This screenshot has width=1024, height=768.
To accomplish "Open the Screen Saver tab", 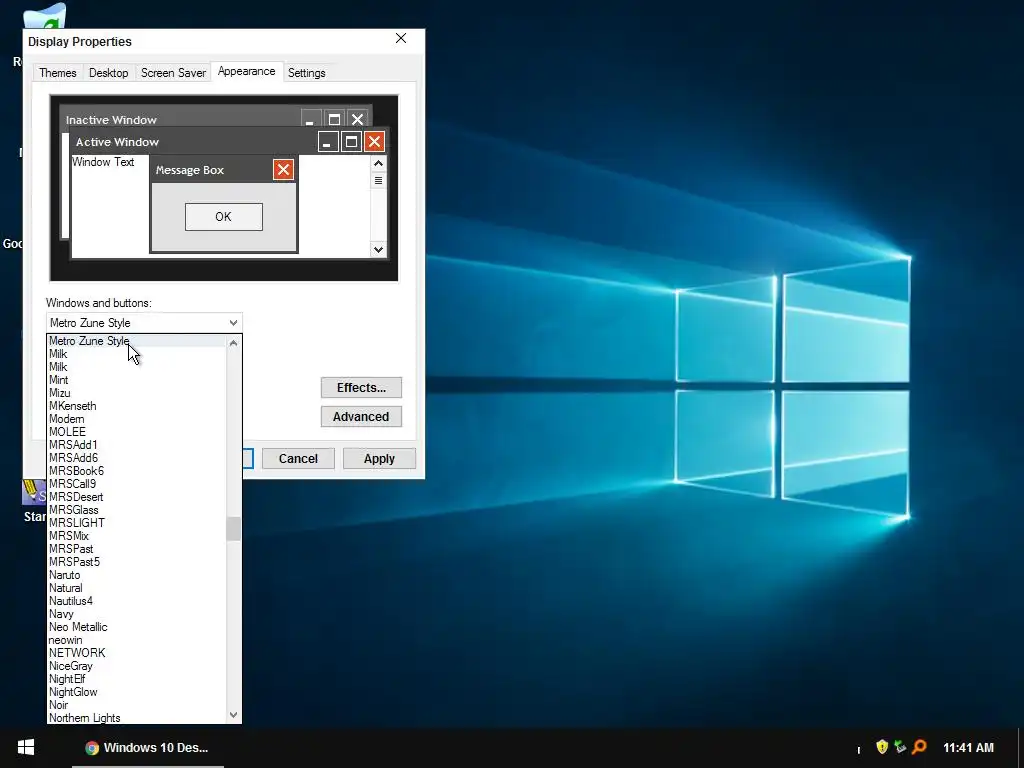I will point(173,72).
